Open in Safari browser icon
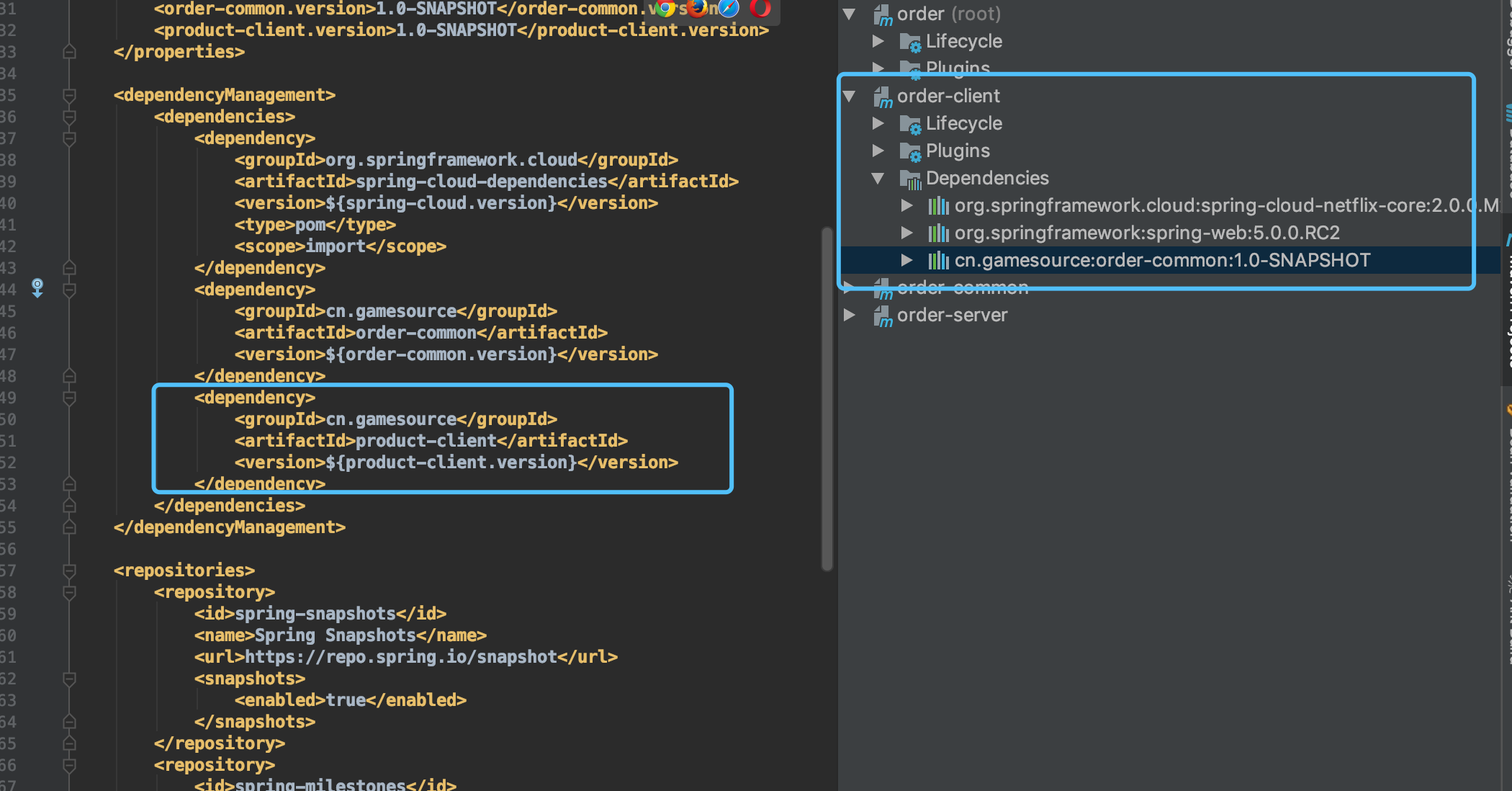The height and width of the screenshot is (791, 1512). [729, 8]
